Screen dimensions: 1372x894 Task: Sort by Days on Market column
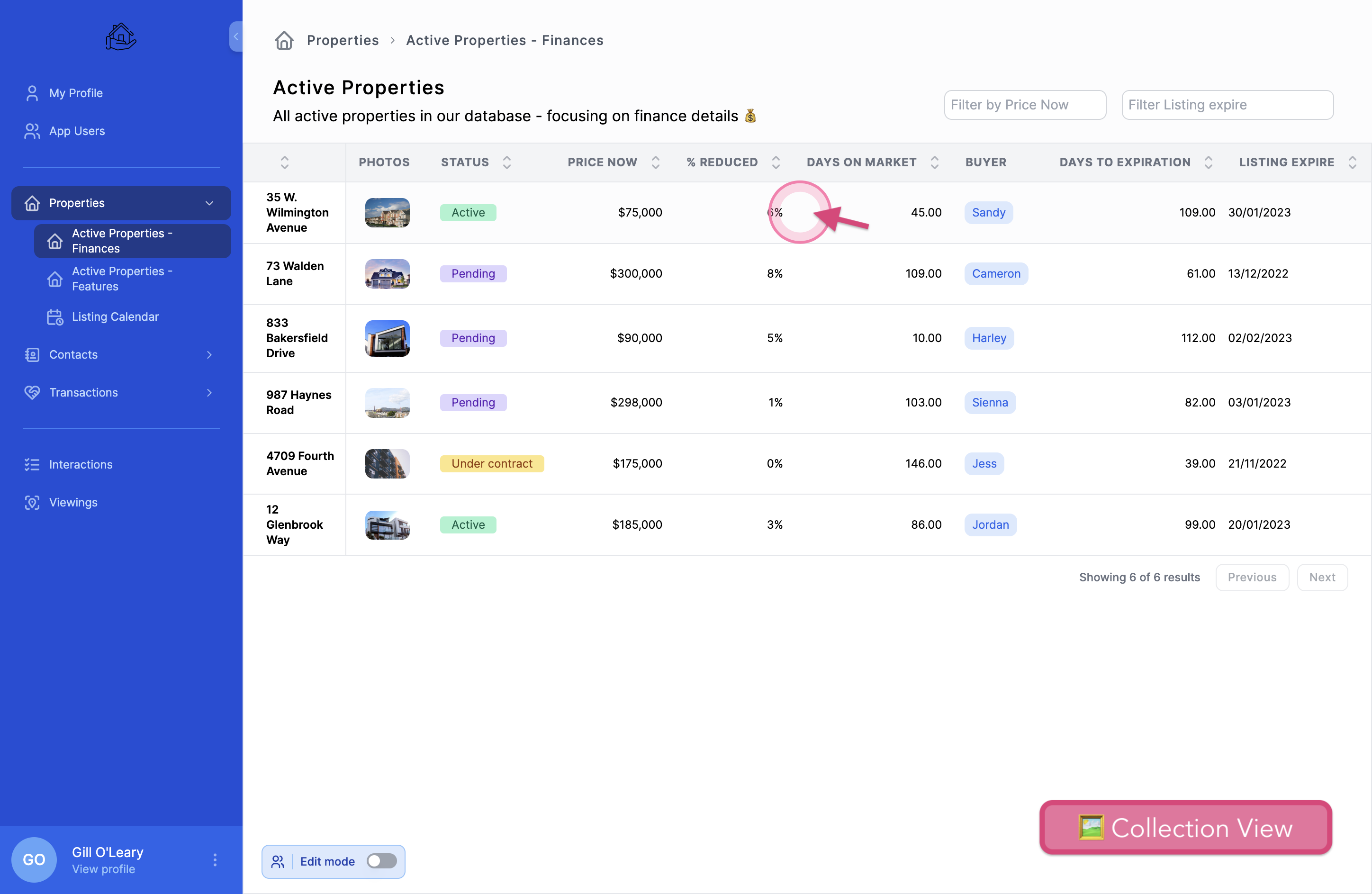[934, 163]
